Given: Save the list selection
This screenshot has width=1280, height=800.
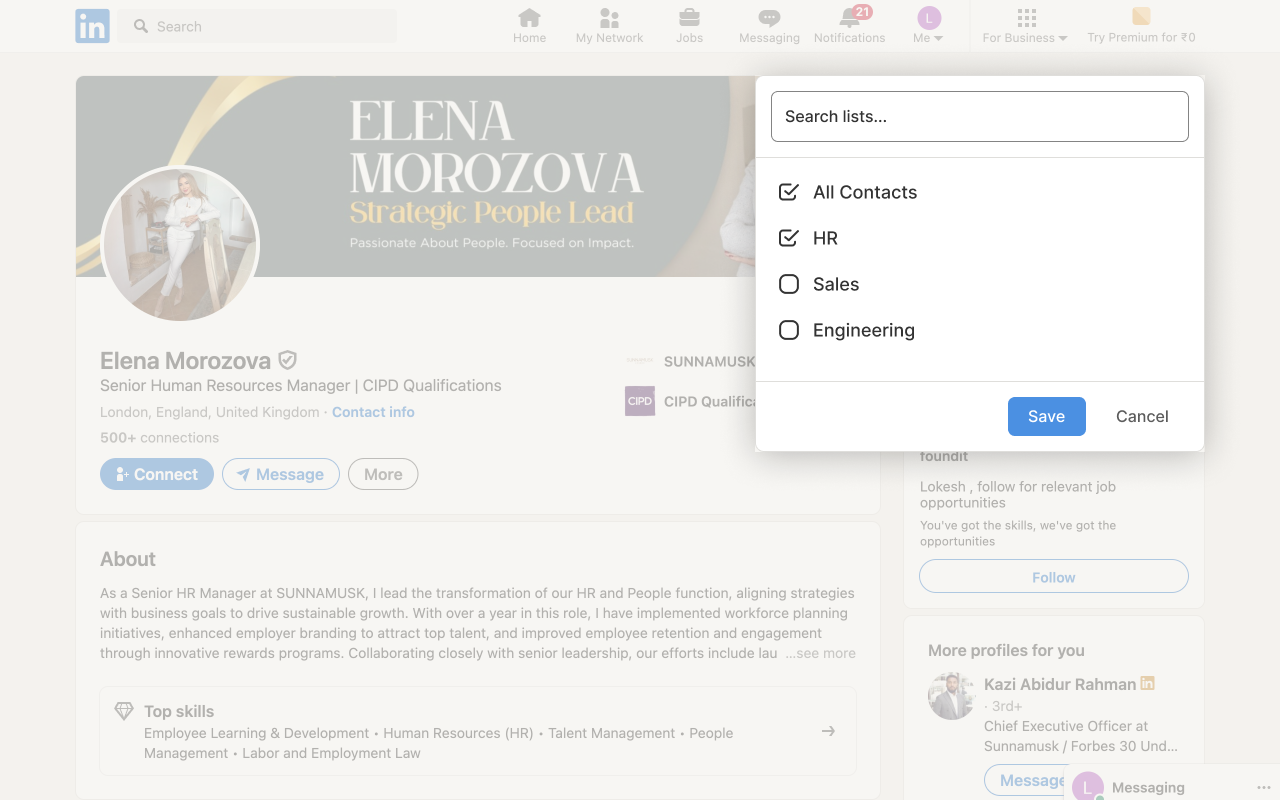Looking at the screenshot, I should [1046, 416].
